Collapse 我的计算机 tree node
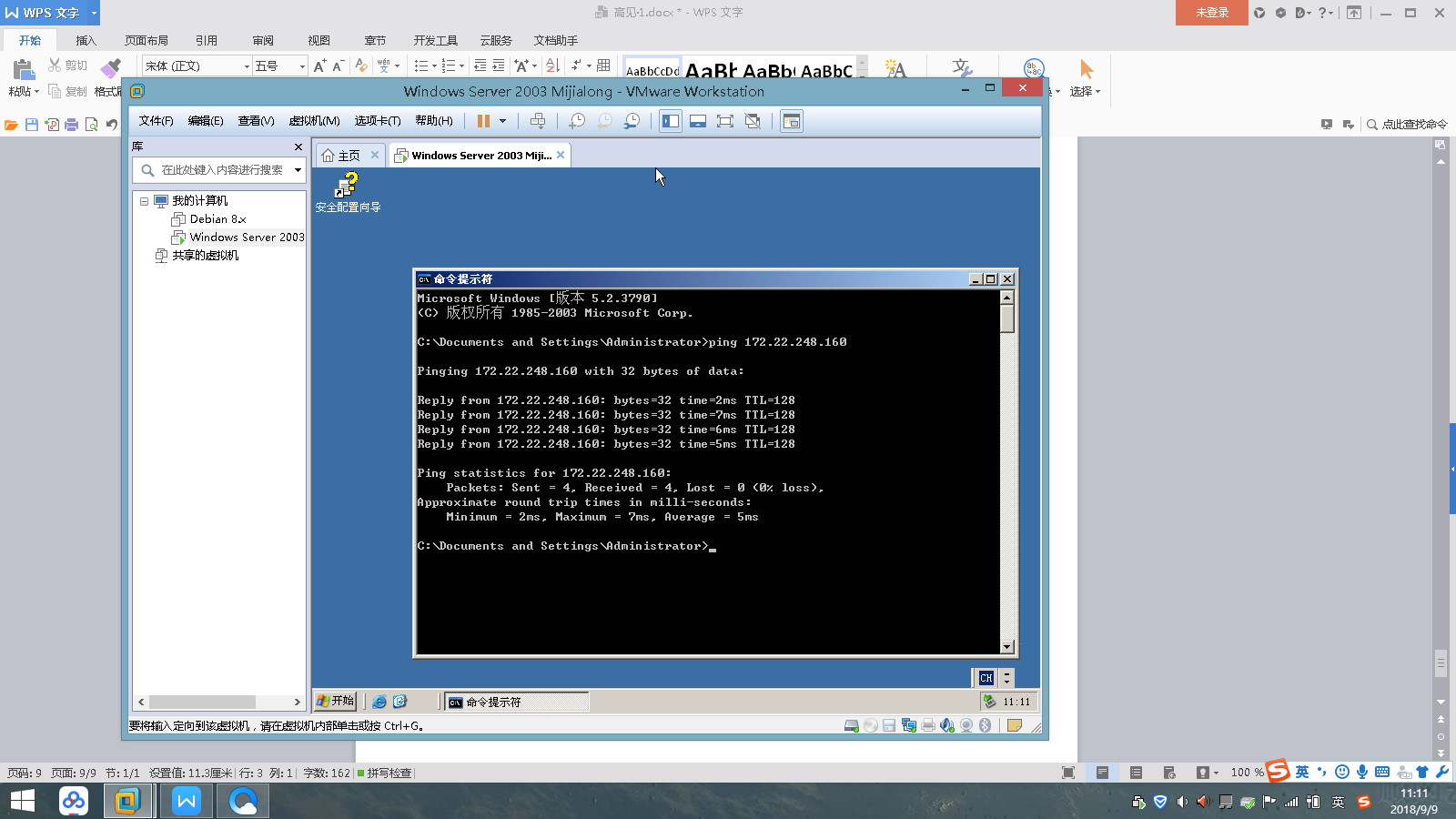Viewport: 1456px width, 819px height. 144,201
